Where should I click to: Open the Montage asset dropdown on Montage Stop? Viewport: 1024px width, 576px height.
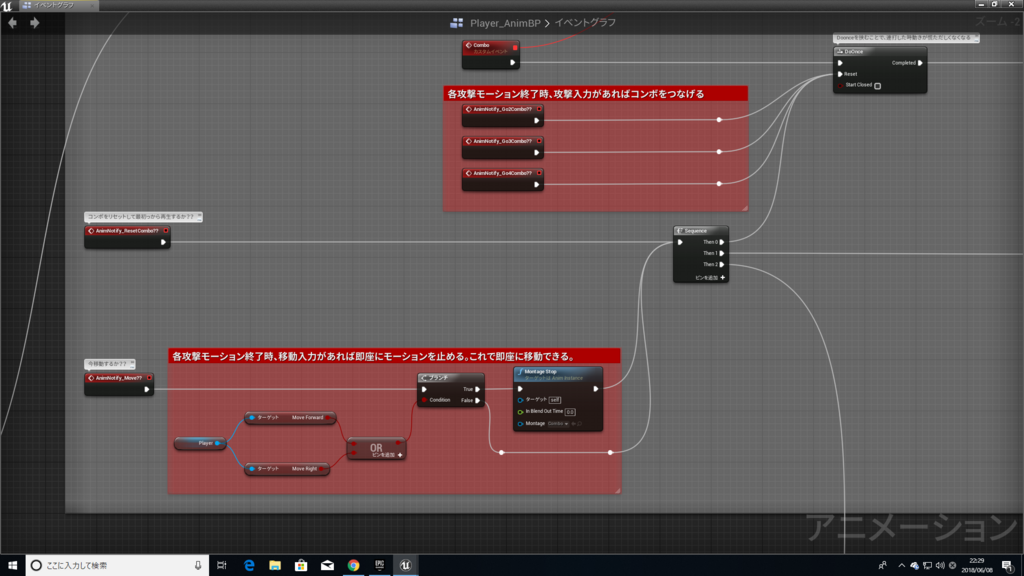click(x=558, y=424)
